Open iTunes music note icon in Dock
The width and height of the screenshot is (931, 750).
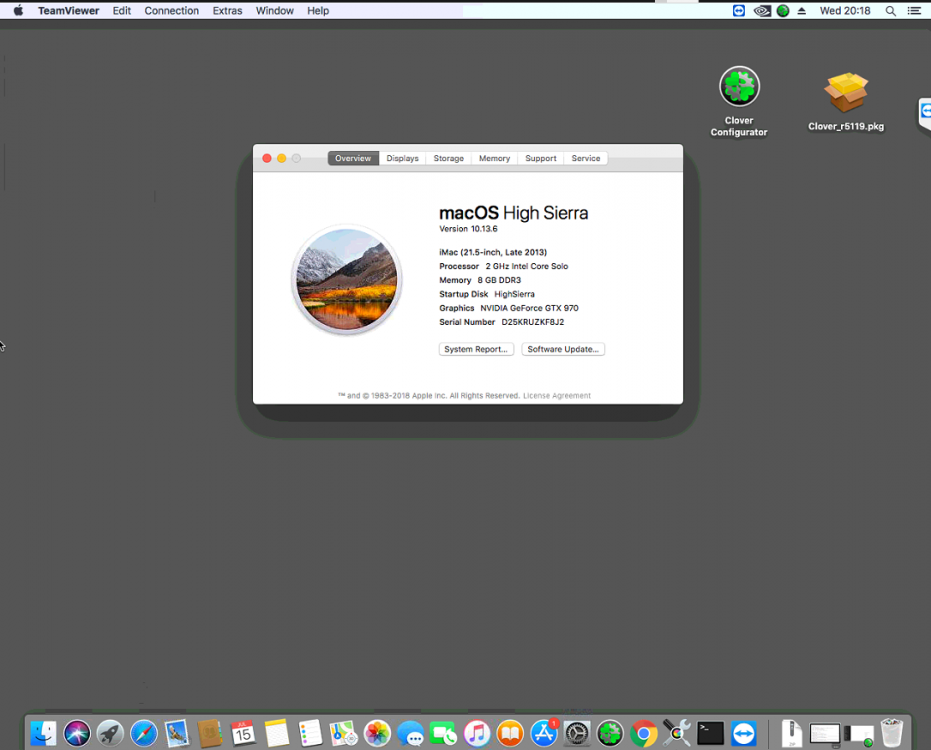click(x=477, y=733)
